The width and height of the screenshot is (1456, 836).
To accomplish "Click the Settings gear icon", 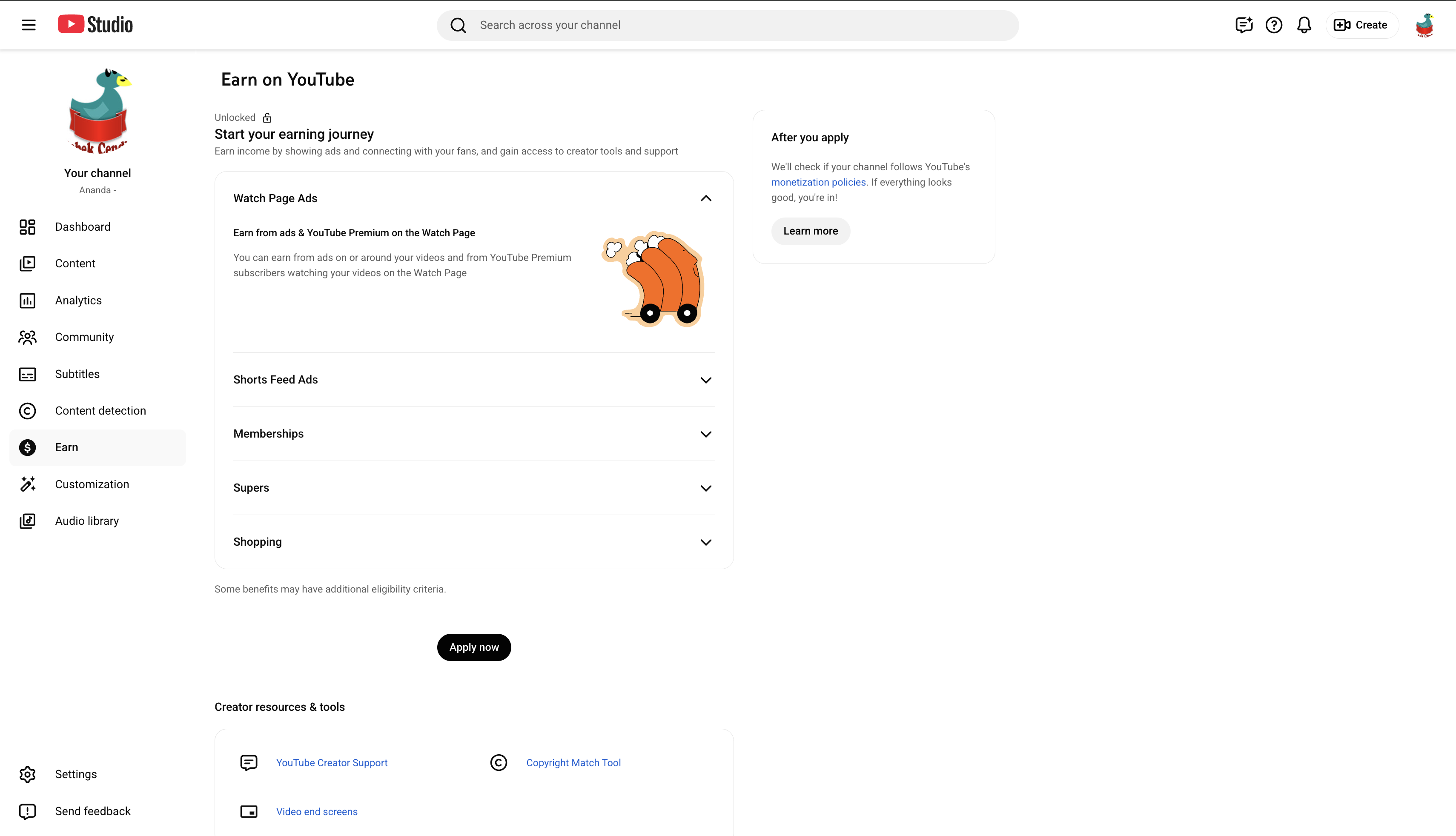I will tap(28, 775).
